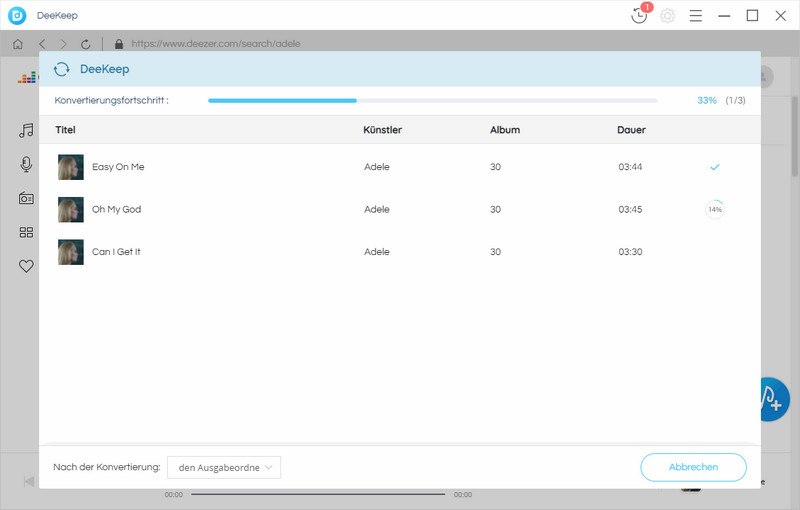The image size is (800, 510).
Task: Click Adele artist in Oh My God row
Action: (x=377, y=209)
